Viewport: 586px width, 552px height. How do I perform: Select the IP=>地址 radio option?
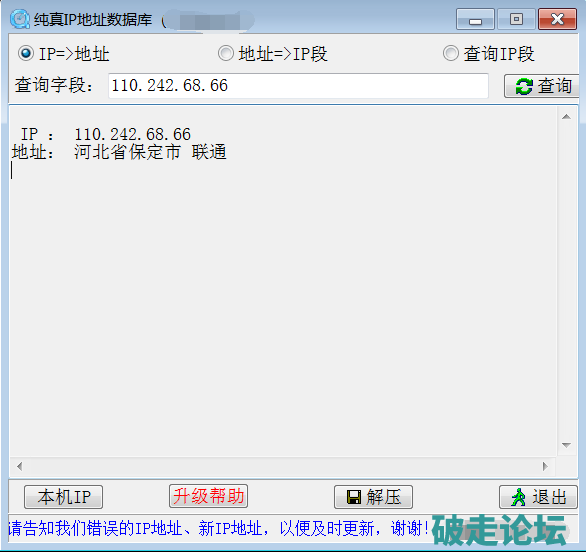26,53
